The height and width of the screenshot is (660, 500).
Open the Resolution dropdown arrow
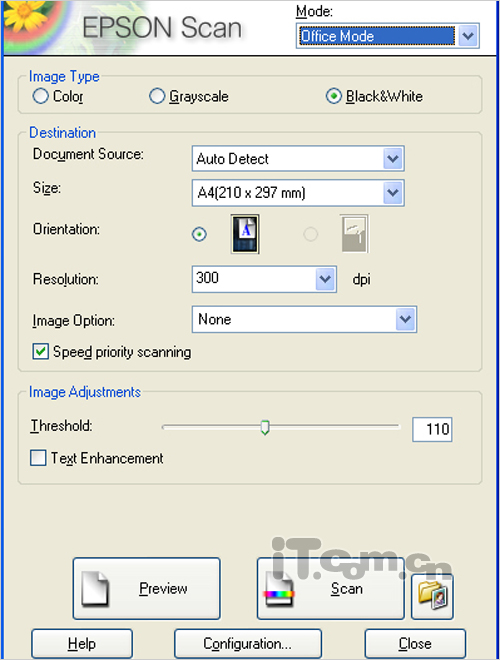(325, 279)
